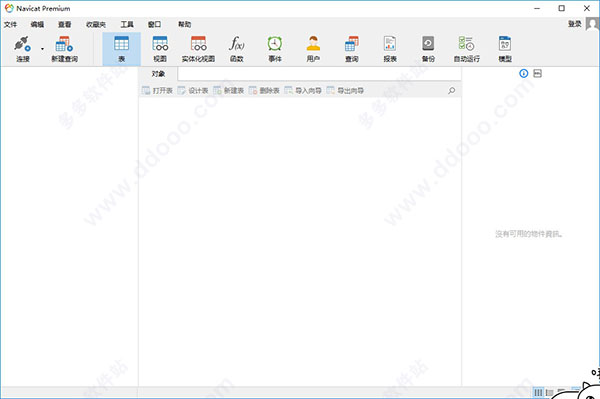Click the search magnifier in object toolbar
This screenshot has width=600, height=399.
(452, 91)
